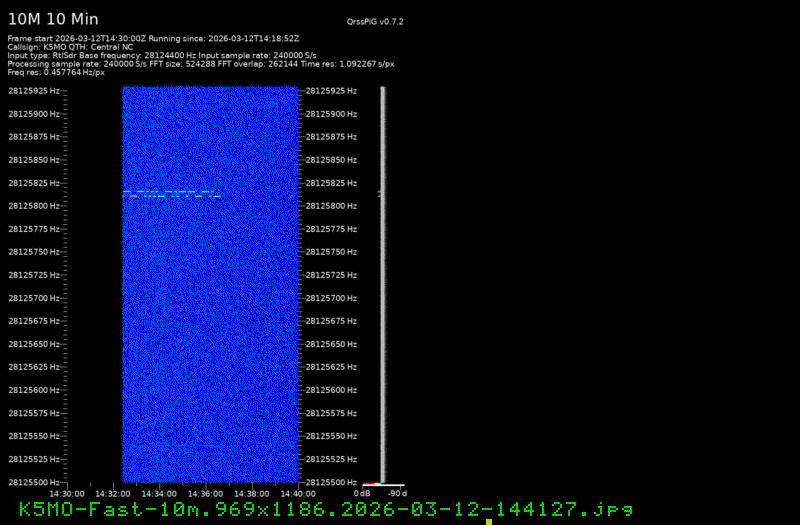Click the 14:30:00 time axis marker
Screen dimensions: 800x525
point(66,493)
